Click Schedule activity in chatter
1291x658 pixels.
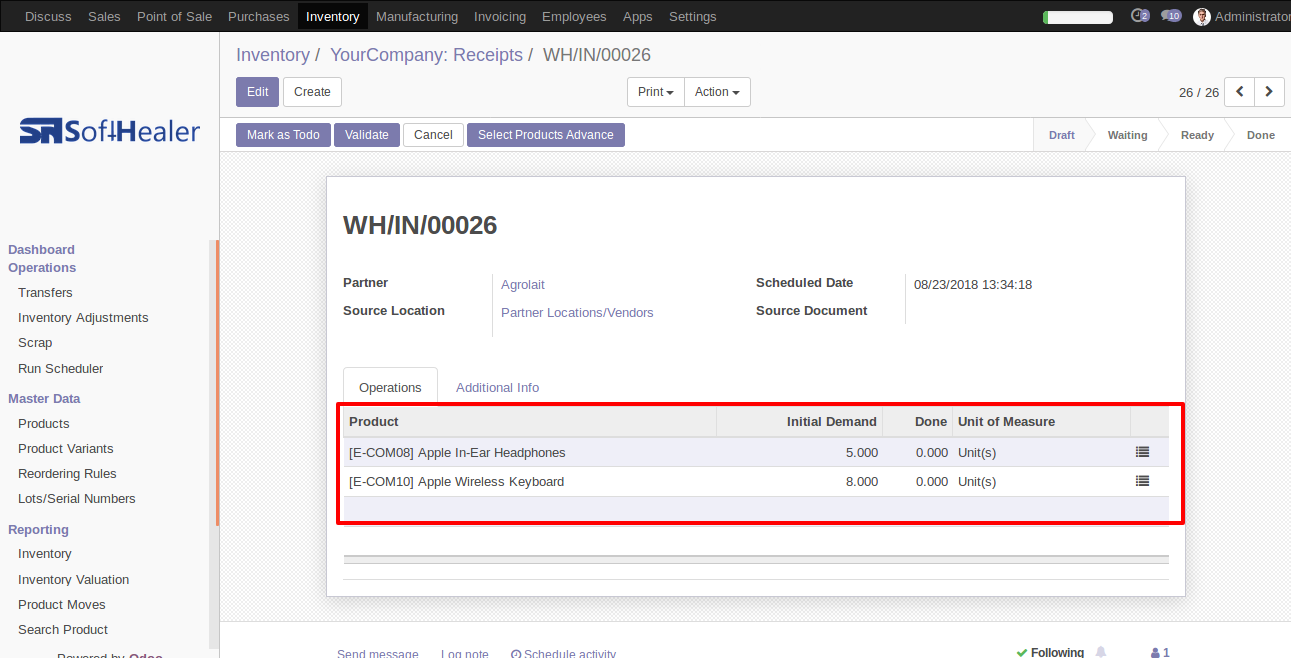[563, 653]
